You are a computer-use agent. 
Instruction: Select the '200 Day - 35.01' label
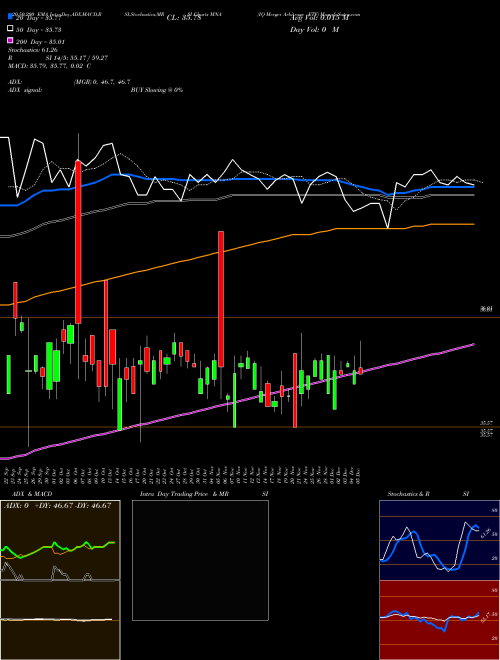coord(40,42)
